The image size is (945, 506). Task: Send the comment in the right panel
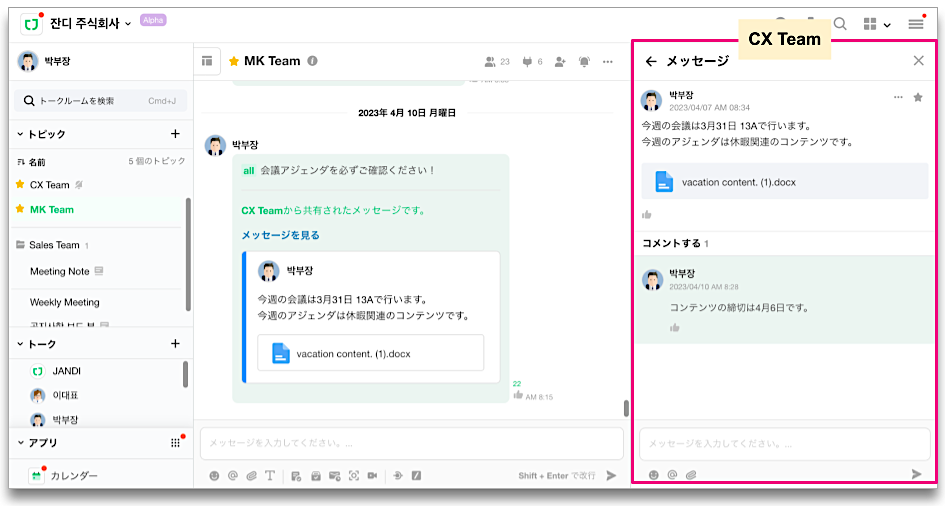click(917, 474)
